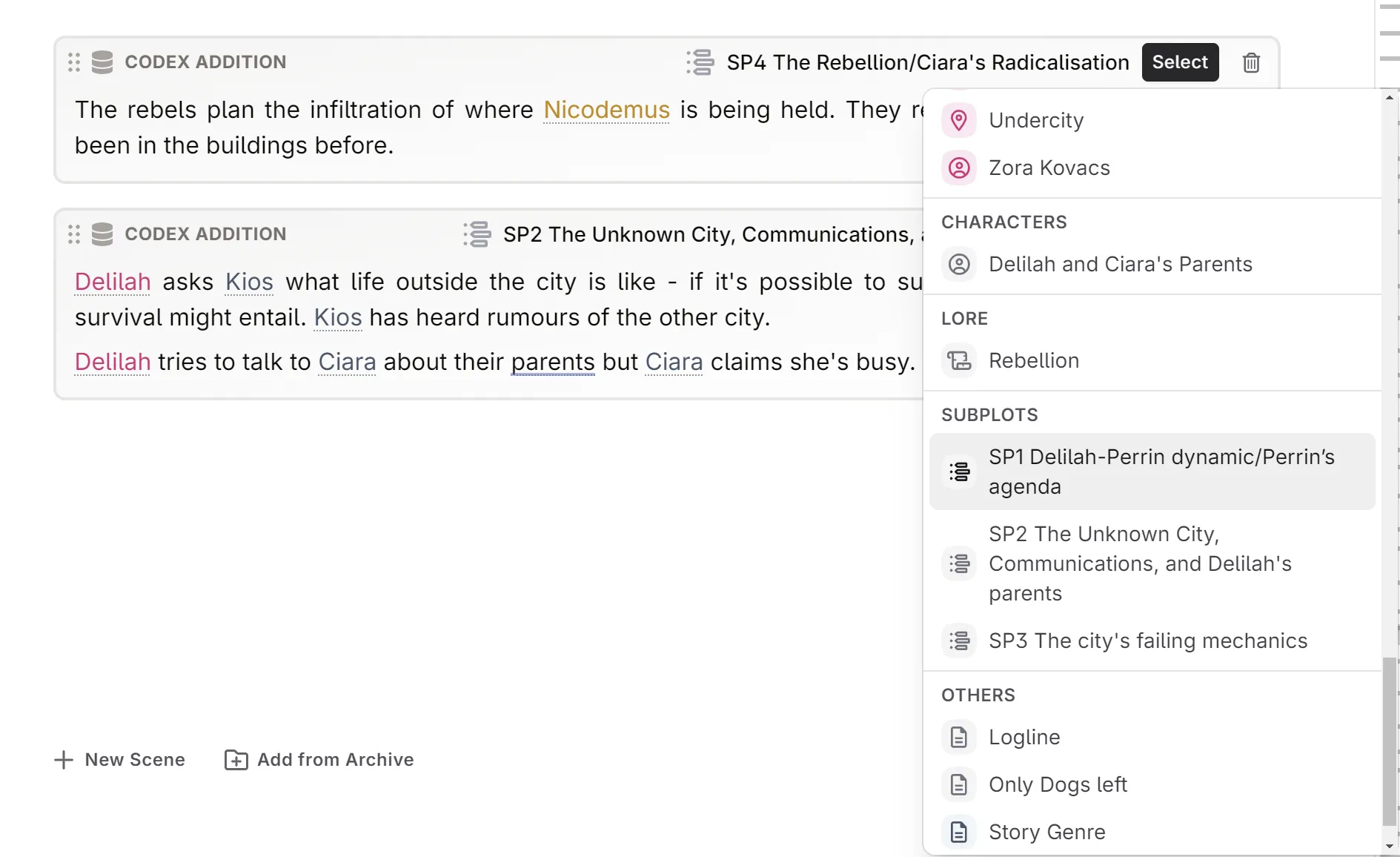Select Undercity from the dropdown list
This screenshot has height=857, width=1400.
tap(1036, 120)
